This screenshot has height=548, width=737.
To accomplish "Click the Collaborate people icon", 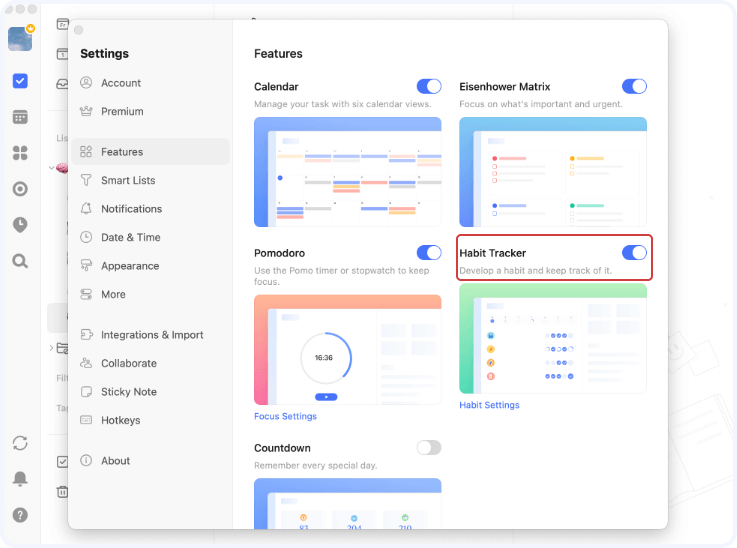I will [x=86, y=363].
